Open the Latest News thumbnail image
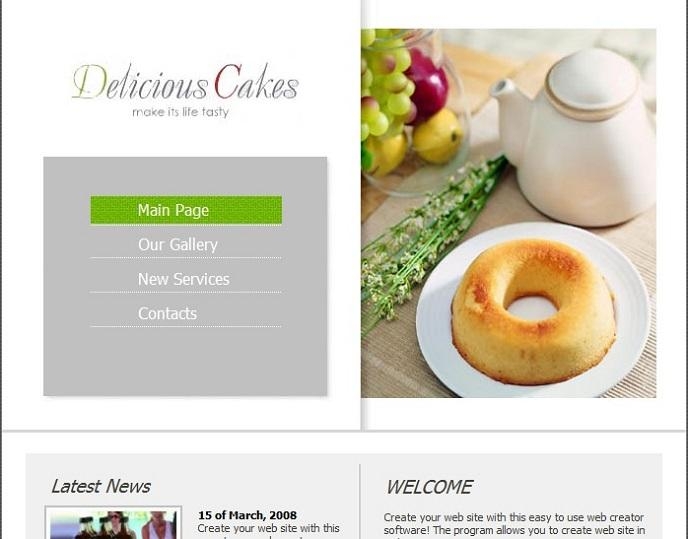The image size is (688, 539). (113, 523)
